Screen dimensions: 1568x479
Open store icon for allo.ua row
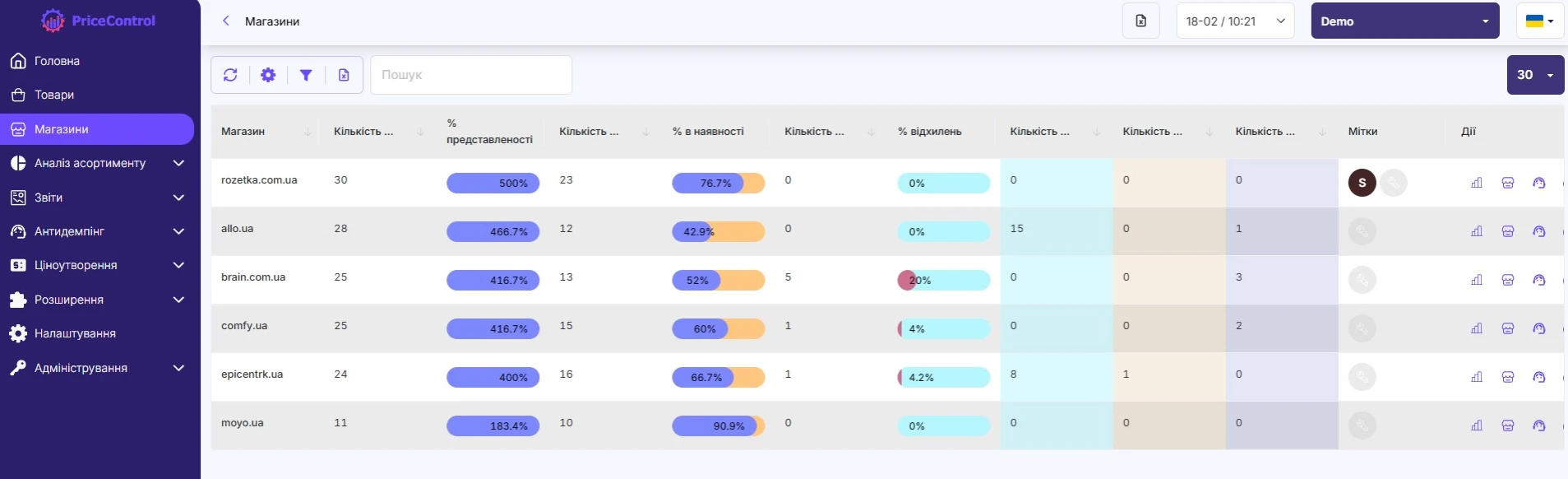click(x=1508, y=231)
